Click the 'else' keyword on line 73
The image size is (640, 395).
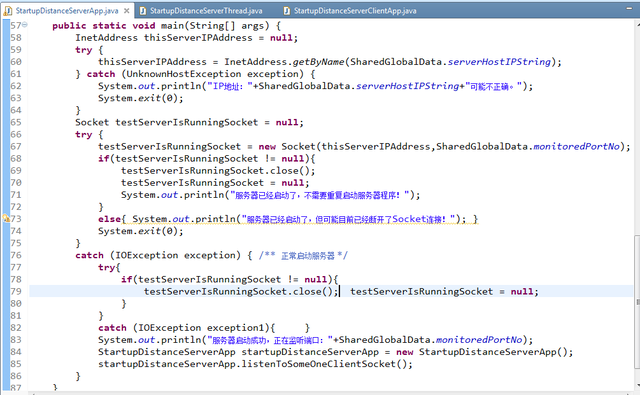pos(109,219)
